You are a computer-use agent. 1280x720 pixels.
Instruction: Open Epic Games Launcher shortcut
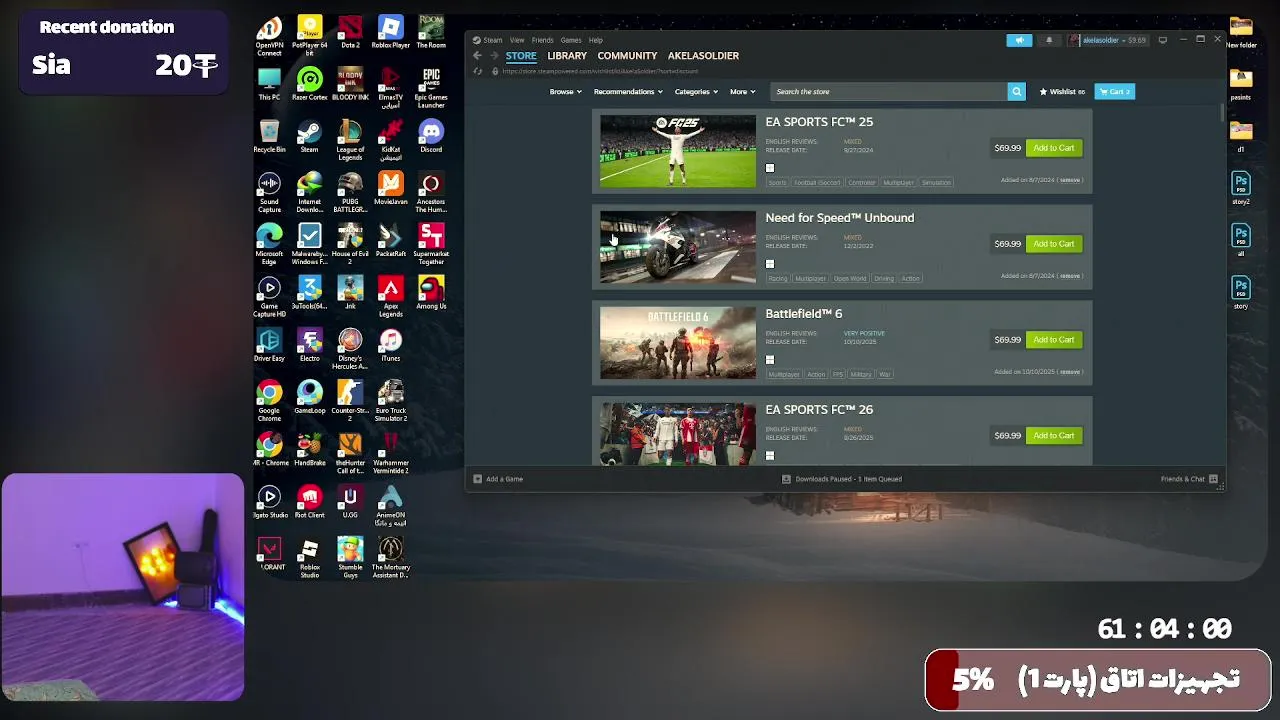tap(431, 88)
